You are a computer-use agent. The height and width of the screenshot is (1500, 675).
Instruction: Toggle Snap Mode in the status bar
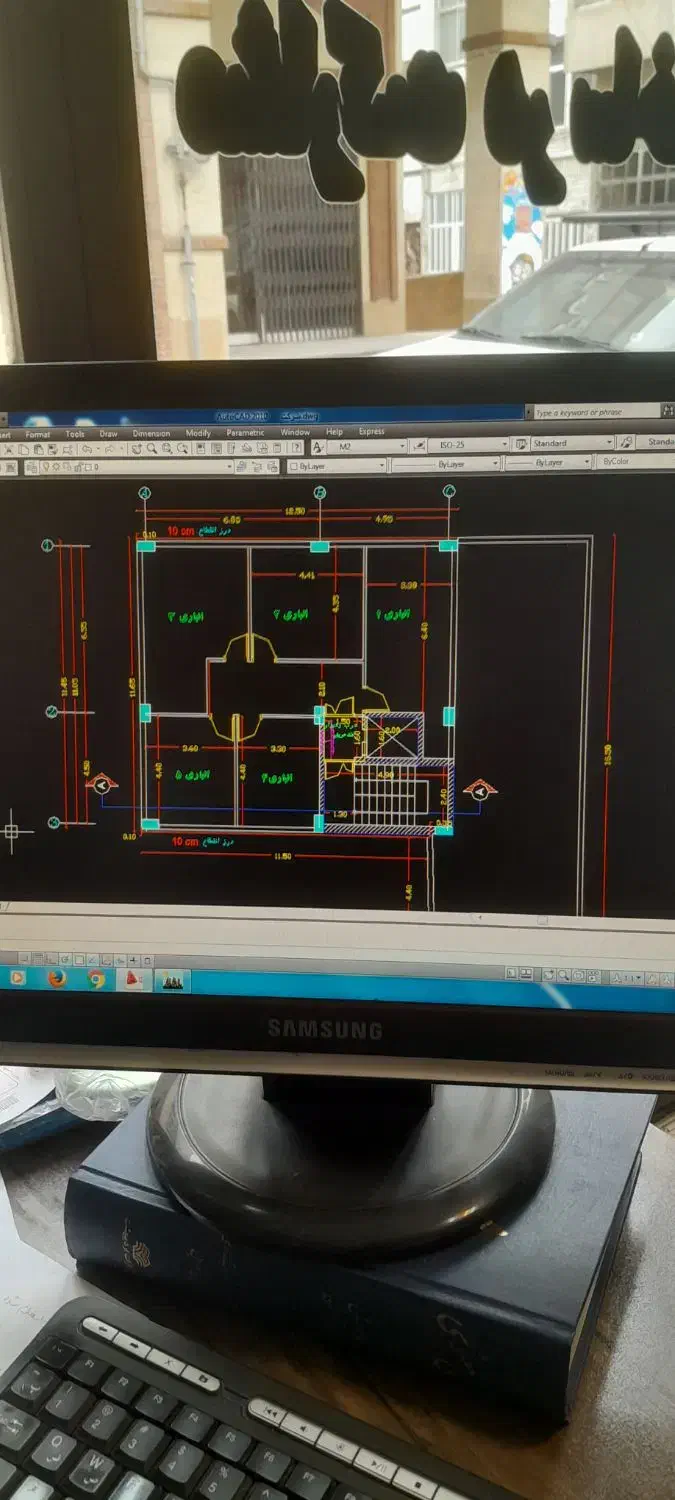[x=23, y=958]
